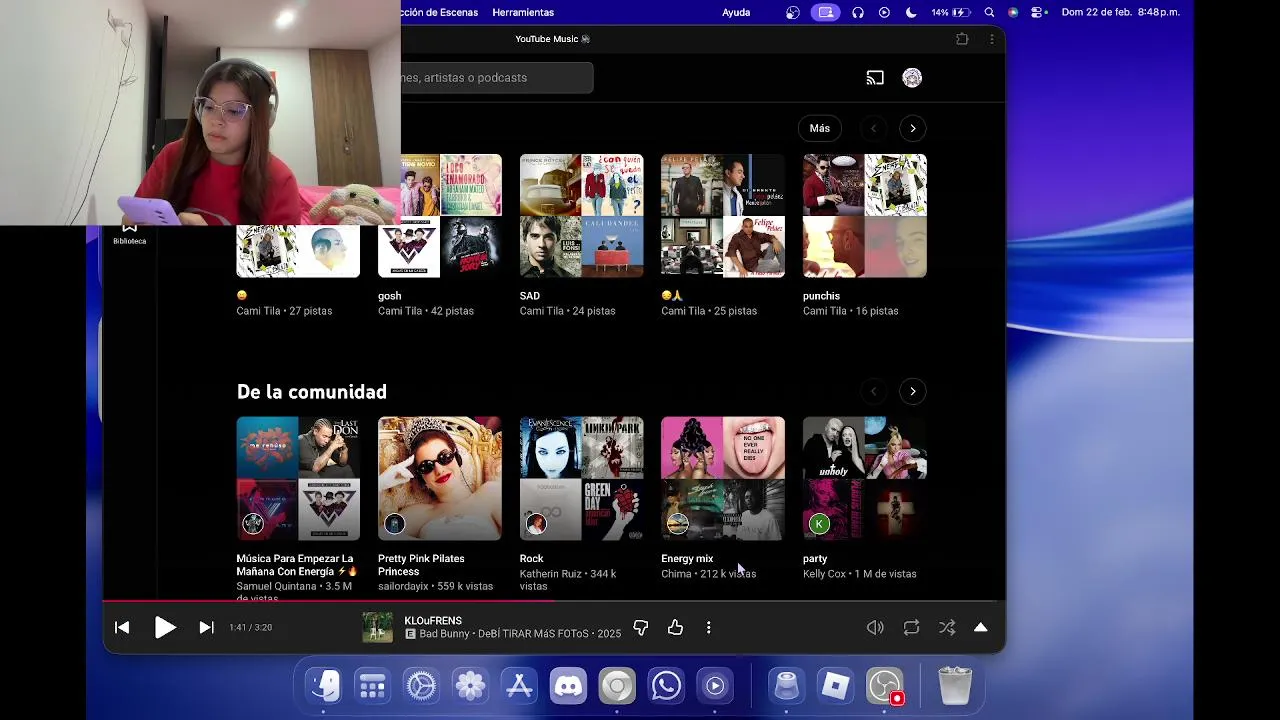Open App Store from the Dock
Viewport: 1280px width, 720px height.
[x=519, y=686]
